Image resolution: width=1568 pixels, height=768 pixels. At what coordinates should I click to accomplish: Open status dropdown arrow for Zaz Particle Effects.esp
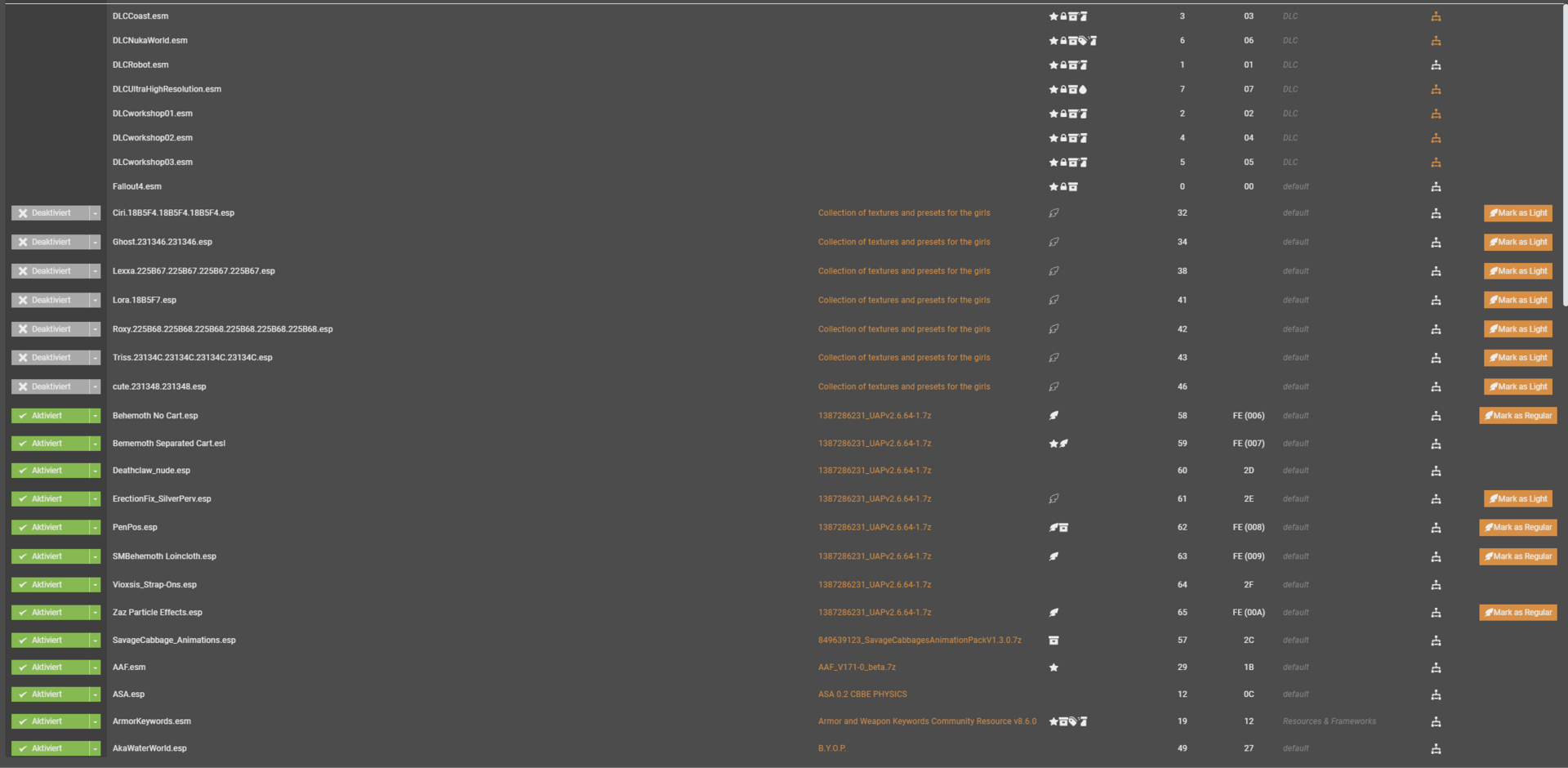[x=95, y=613]
